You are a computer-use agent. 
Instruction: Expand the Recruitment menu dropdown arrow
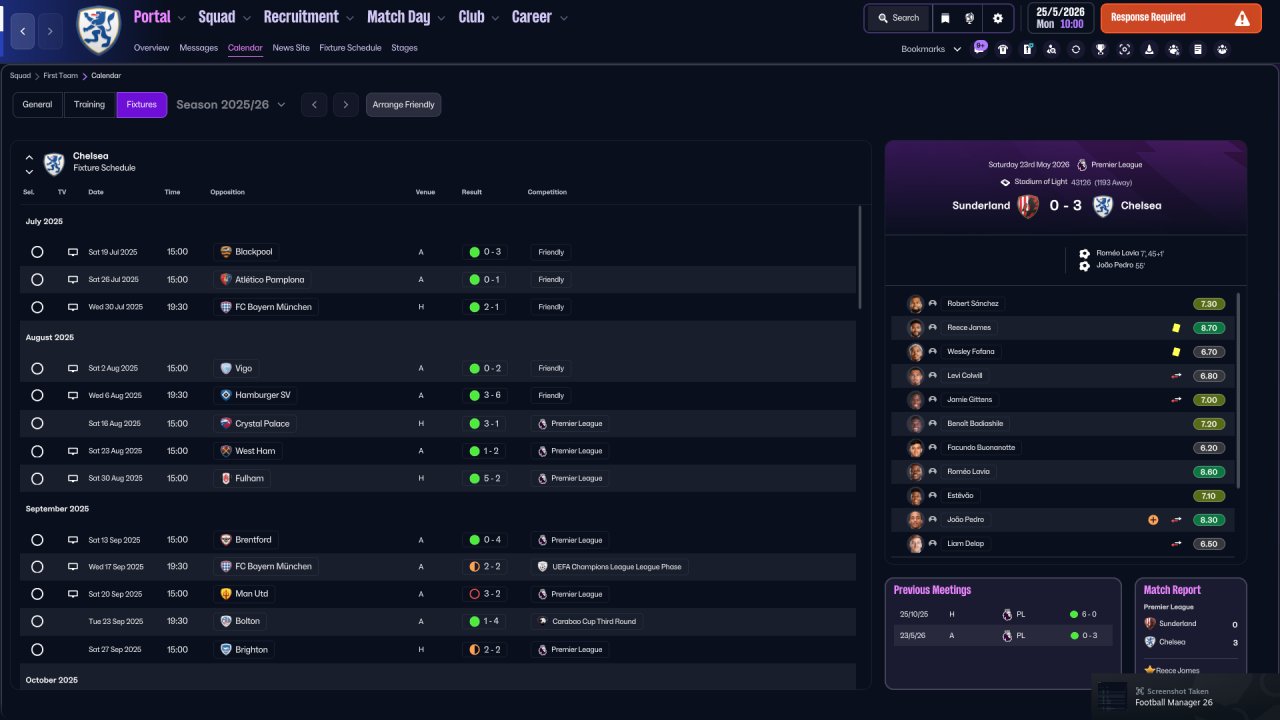pyautogui.click(x=349, y=18)
